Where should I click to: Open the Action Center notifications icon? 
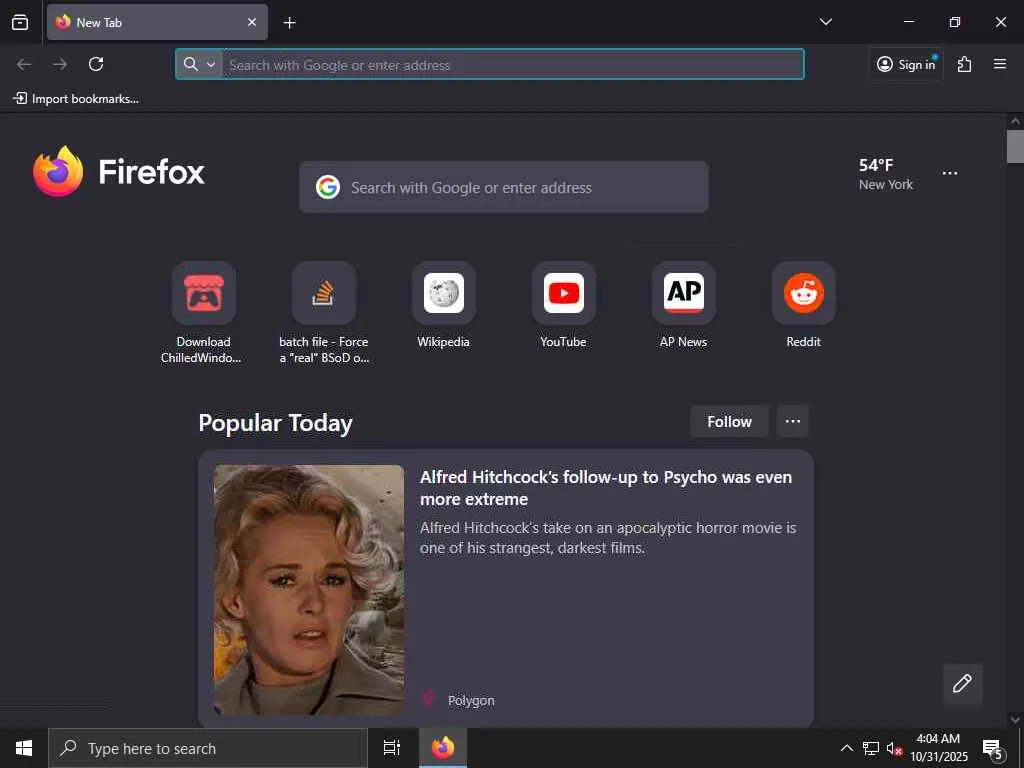tap(991, 748)
